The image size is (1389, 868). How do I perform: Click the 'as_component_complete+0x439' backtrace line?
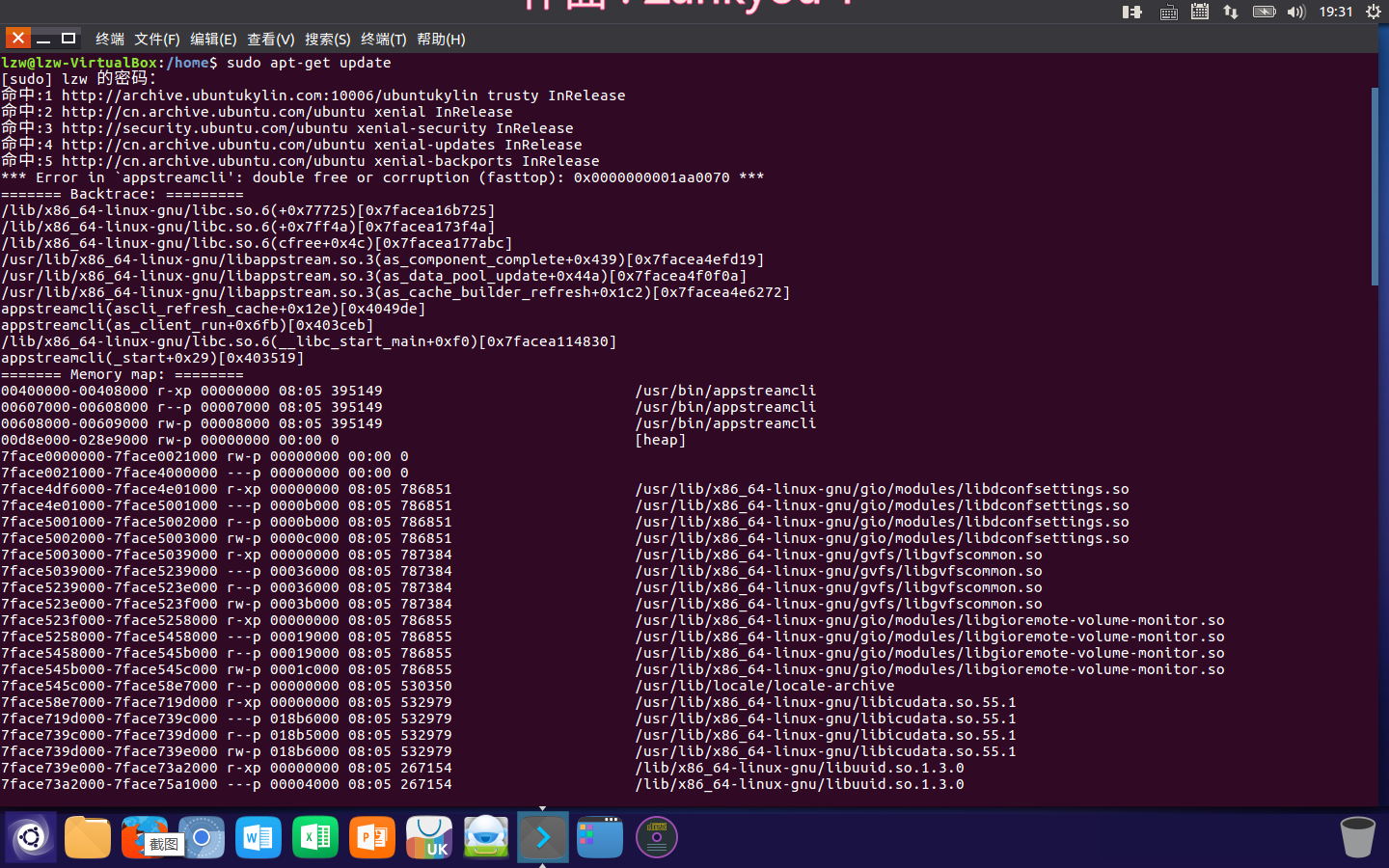(x=383, y=259)
